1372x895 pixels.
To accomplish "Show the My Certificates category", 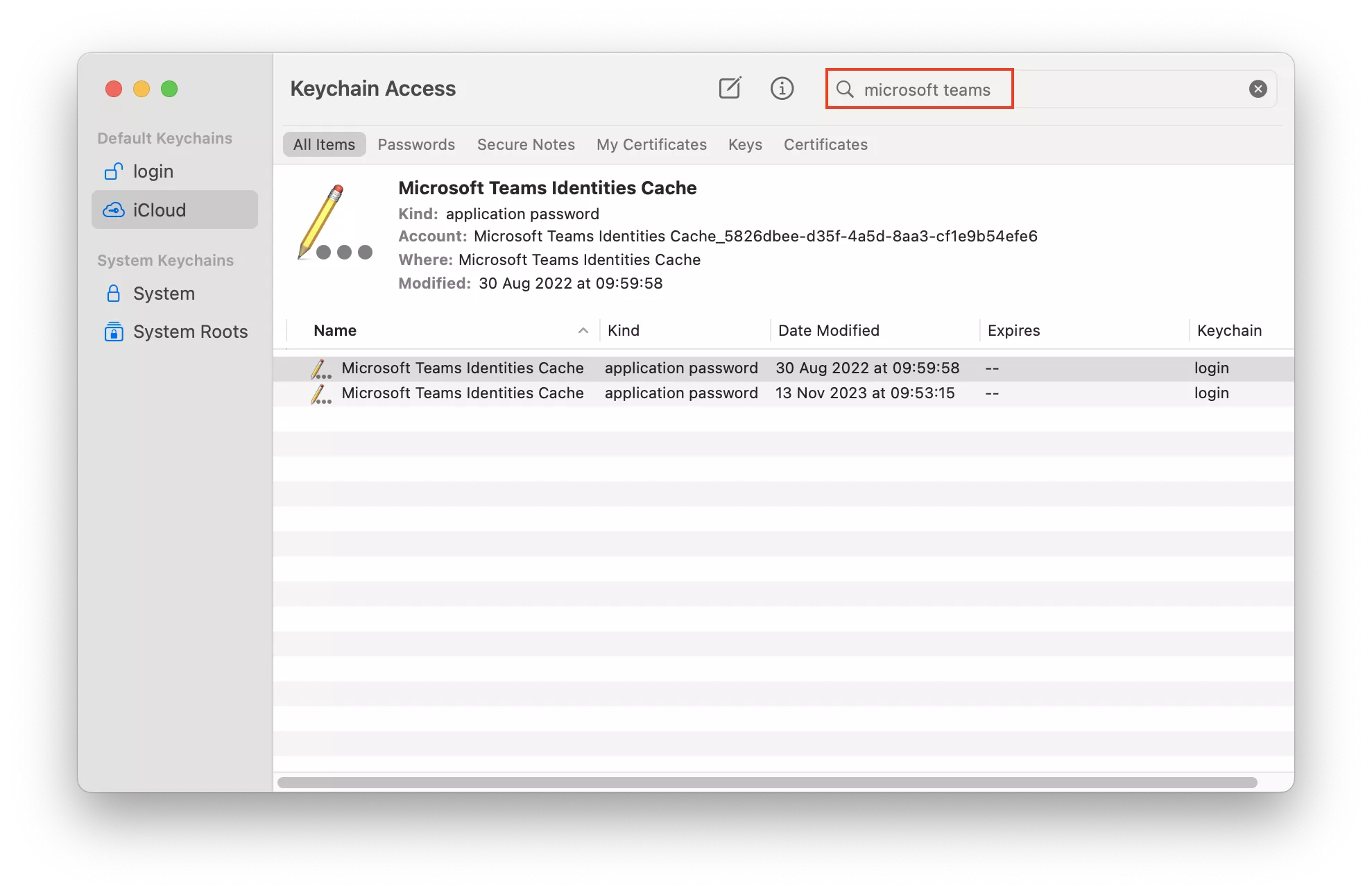I will pyautogui.click(x=651, y=144).
